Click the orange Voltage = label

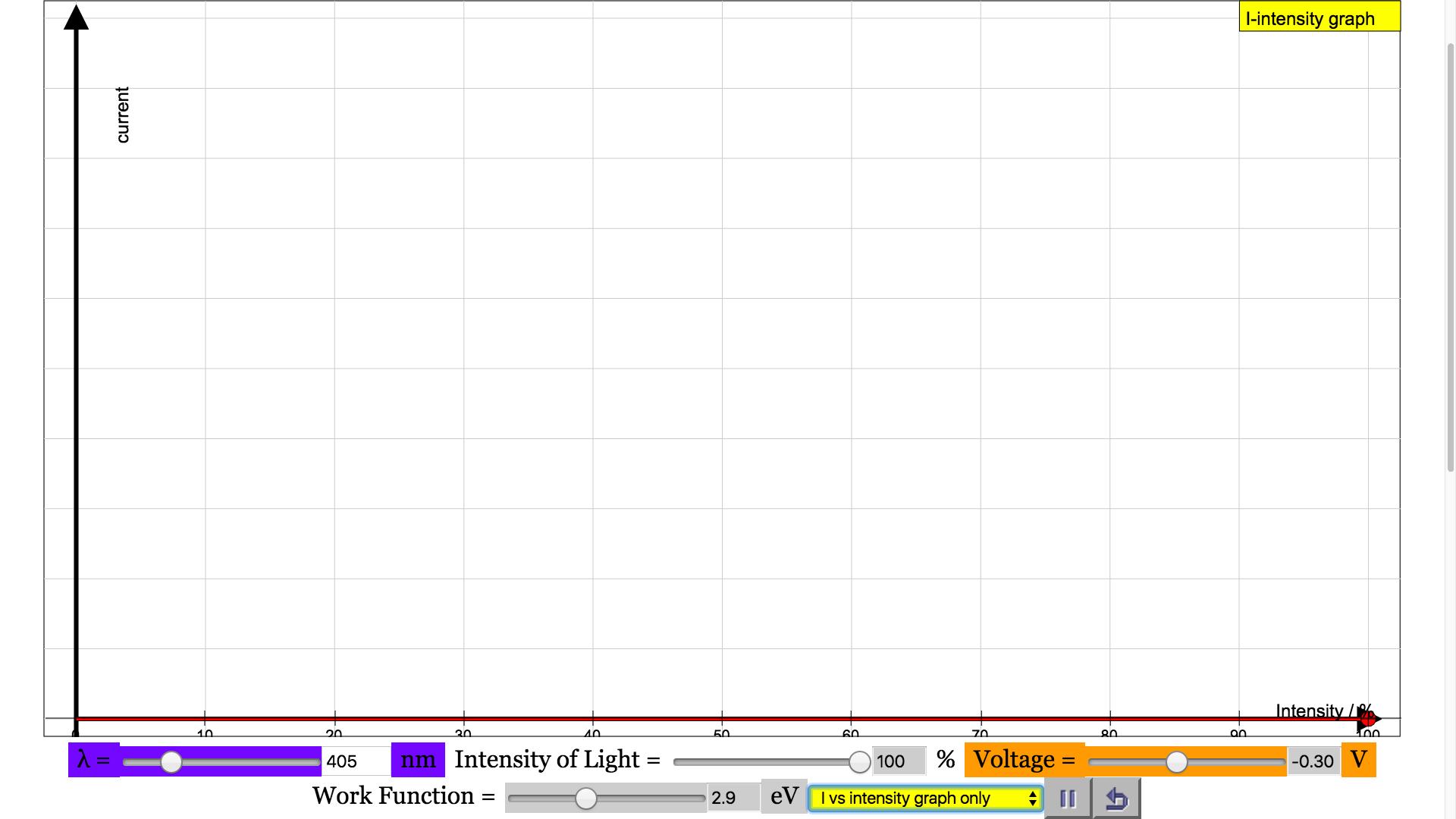[x=1025, y=760]
